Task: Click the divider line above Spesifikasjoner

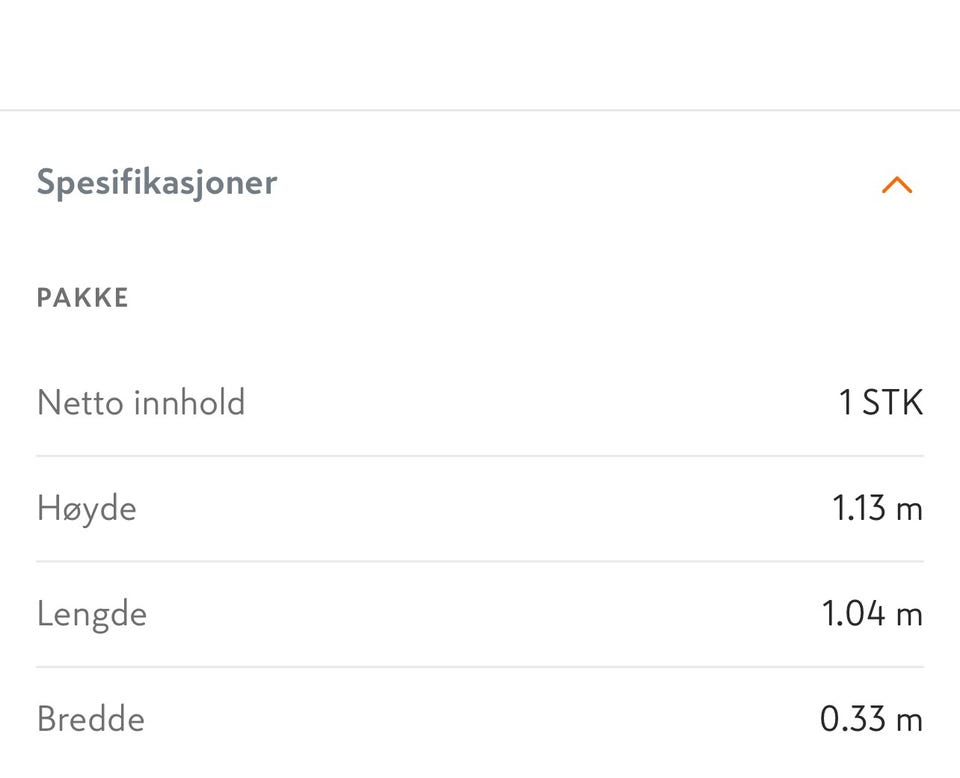Action: [x=480, y=110]
